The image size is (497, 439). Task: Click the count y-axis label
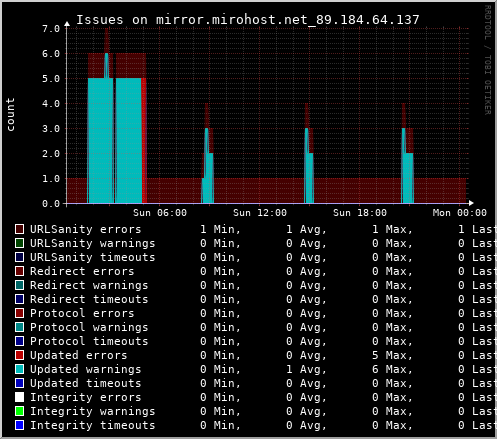pyautogui.click(x=11, y=114)
